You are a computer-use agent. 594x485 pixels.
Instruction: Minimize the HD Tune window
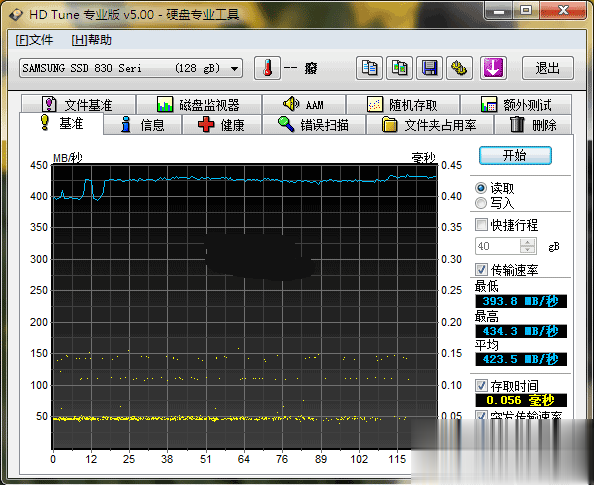tap(499, 11)
